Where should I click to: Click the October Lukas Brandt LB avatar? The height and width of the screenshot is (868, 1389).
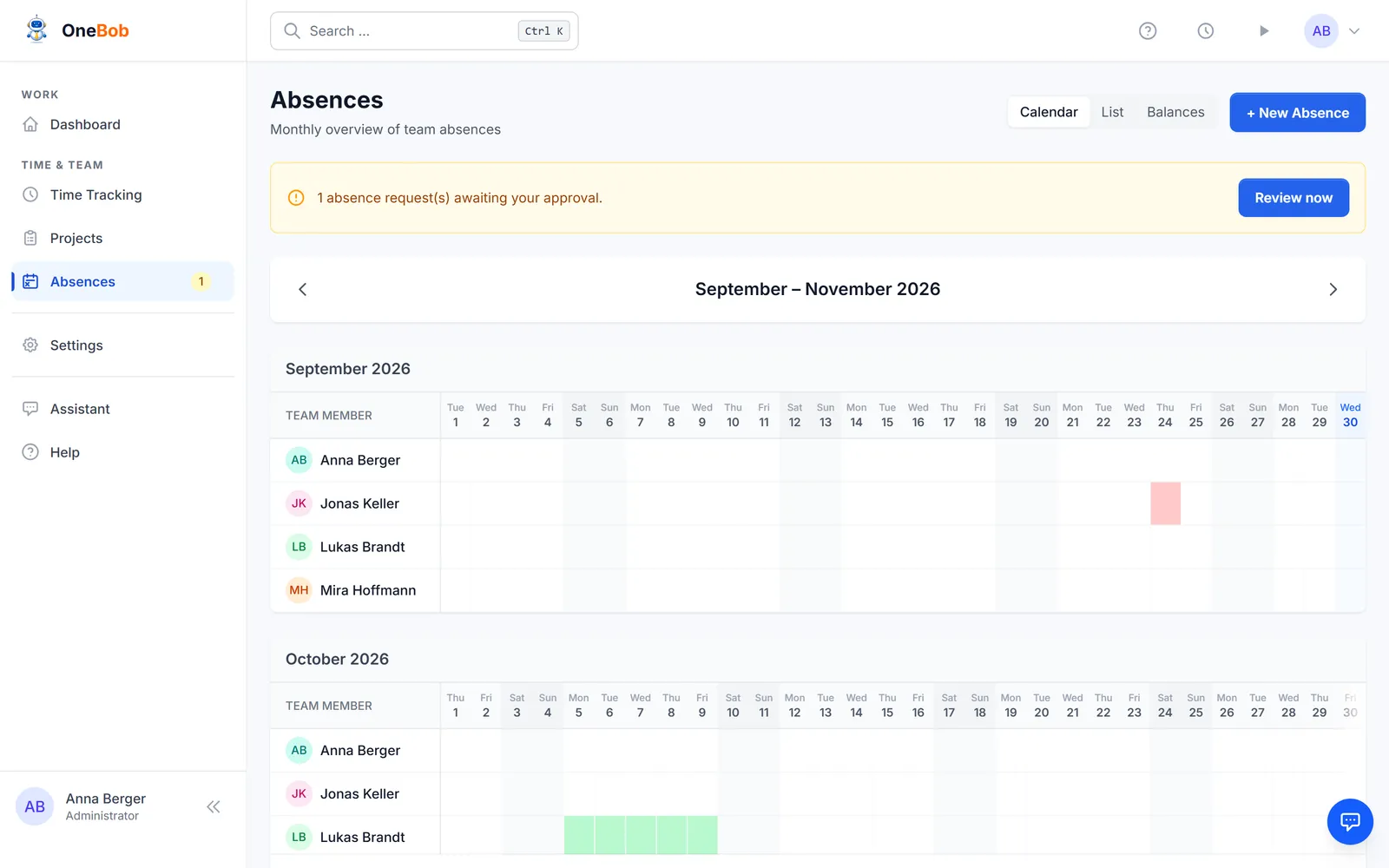coord(299,837)
